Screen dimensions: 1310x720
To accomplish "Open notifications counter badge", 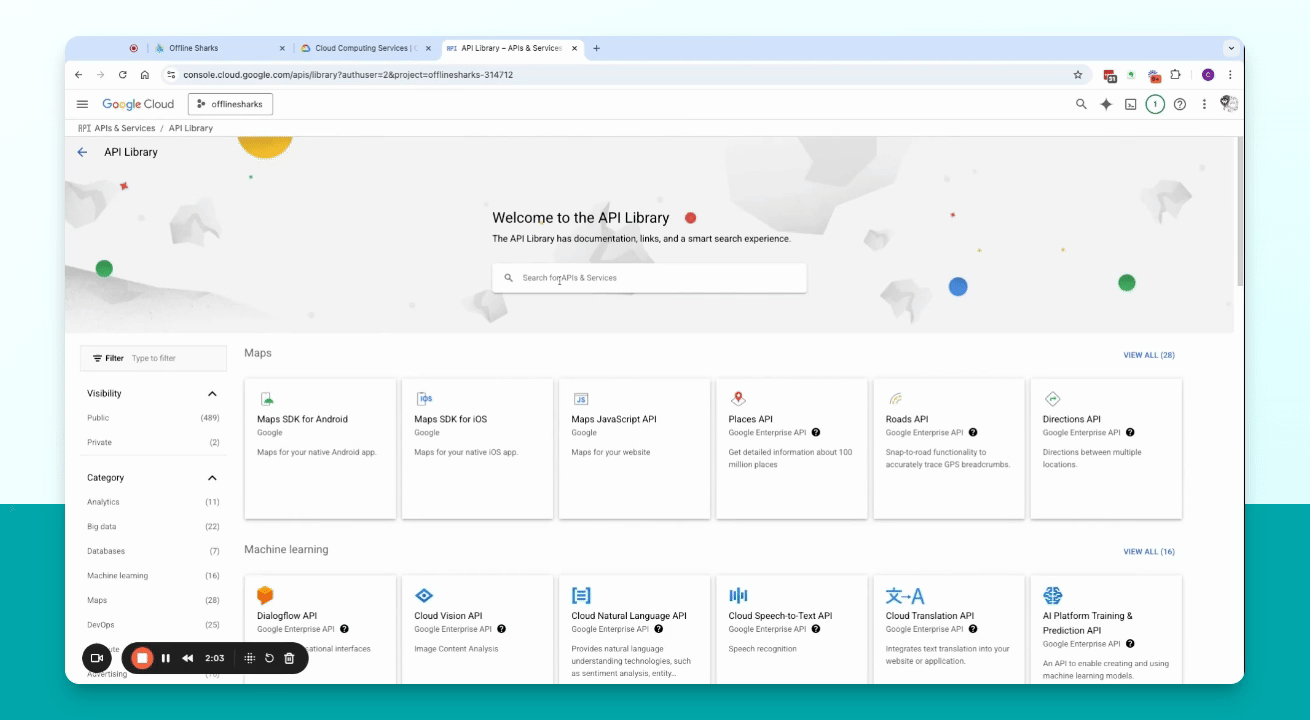I will [x=1155, y=104].
